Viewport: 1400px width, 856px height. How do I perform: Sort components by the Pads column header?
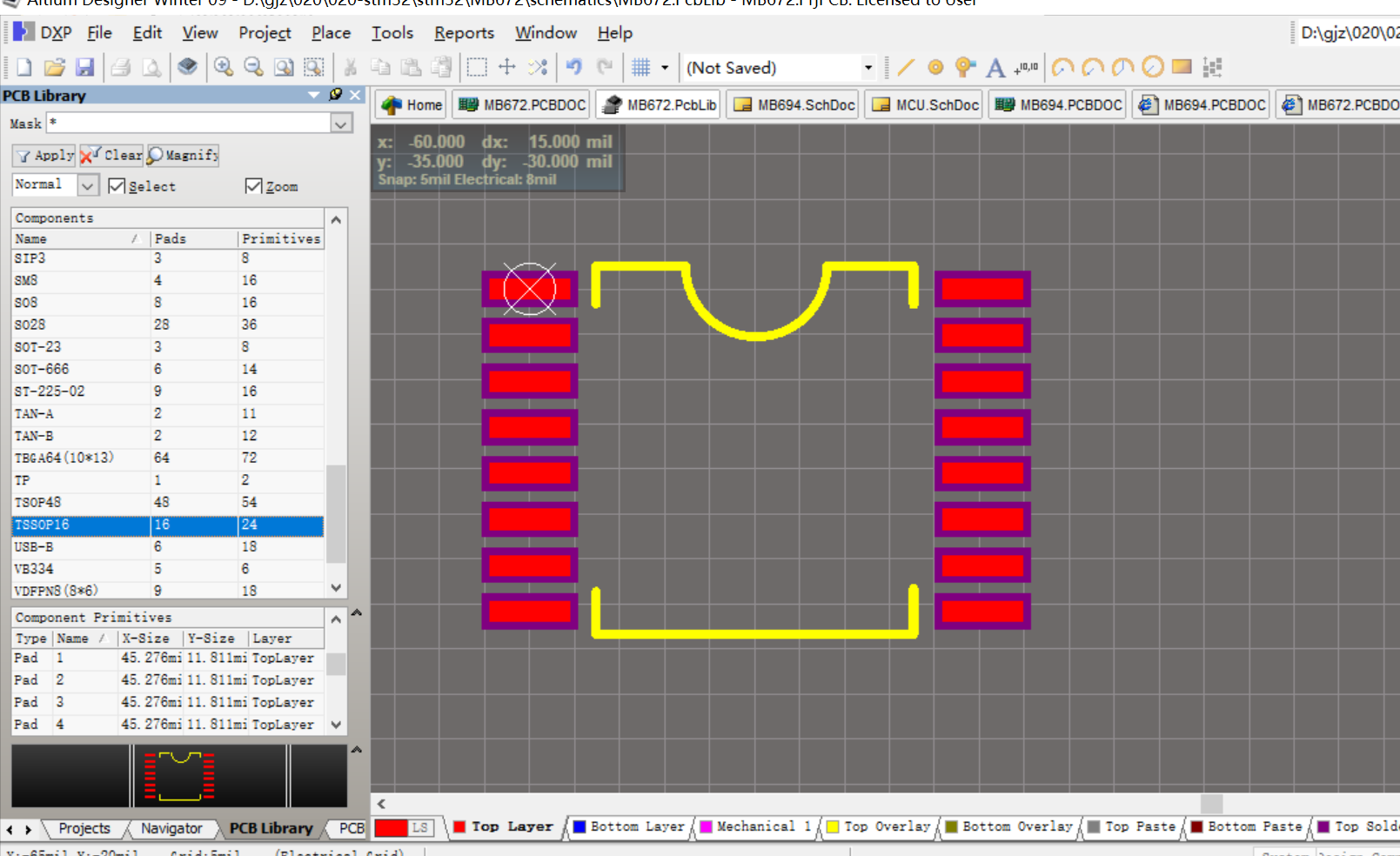click(193, 238)
